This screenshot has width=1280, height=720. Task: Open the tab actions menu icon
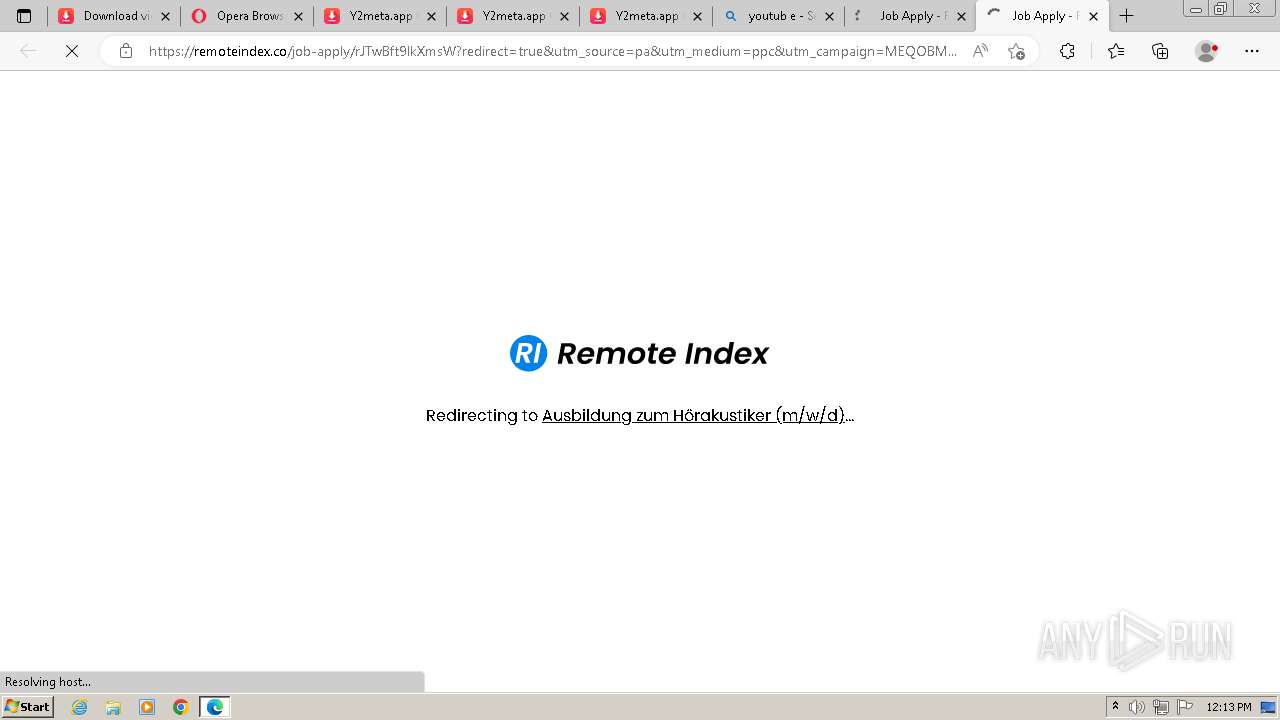pos(24,16)
